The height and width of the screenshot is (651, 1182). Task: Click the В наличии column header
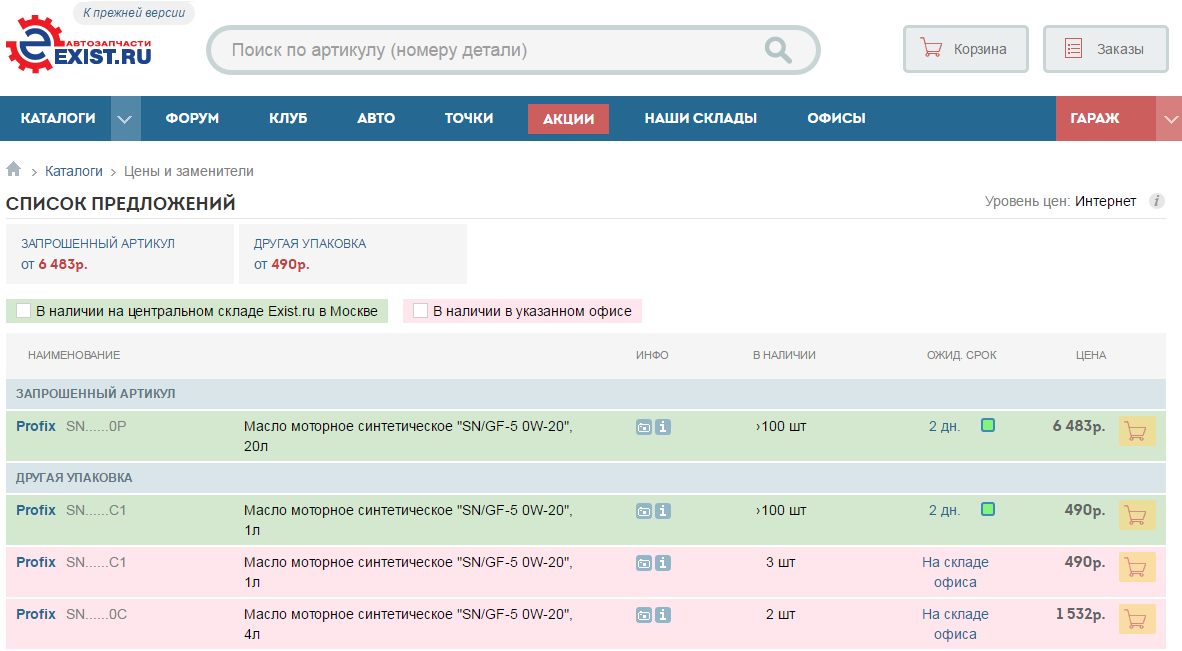click(784, 355)
